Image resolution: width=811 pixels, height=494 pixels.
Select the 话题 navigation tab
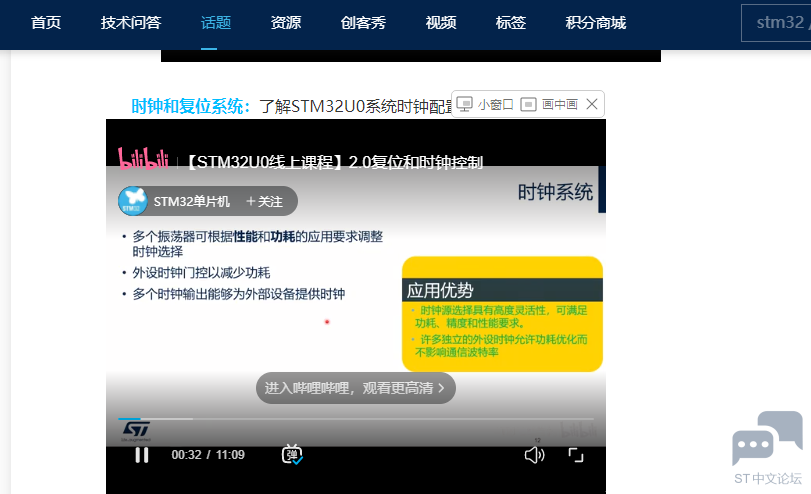(x=216, y=23)
